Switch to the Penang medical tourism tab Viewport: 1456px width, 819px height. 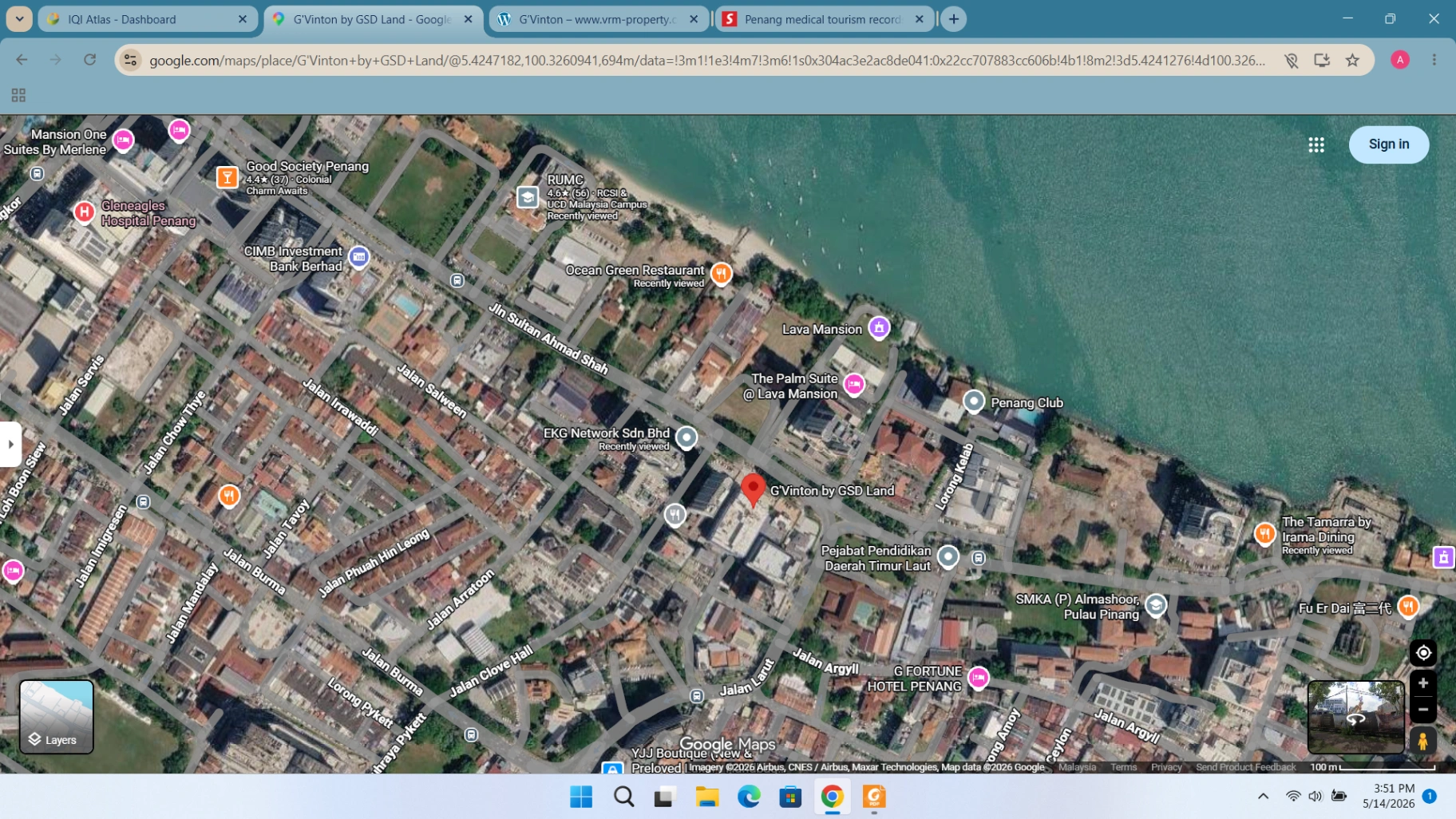coord(823,19)
